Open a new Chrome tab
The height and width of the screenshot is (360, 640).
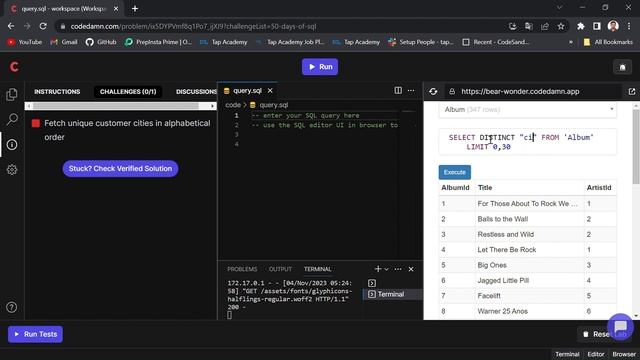coord(135,8)
